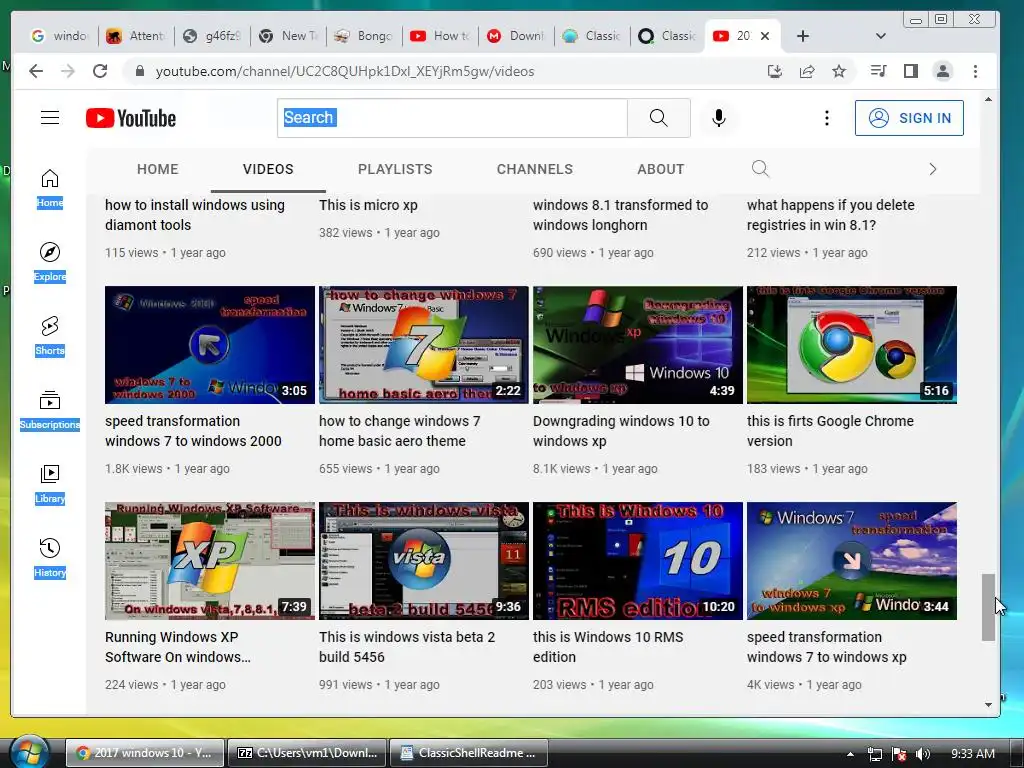The image size is (1024, 768).
Task: Open the tab search dropdown chevron
Action: pyautogui.click(x=880, y=36)
